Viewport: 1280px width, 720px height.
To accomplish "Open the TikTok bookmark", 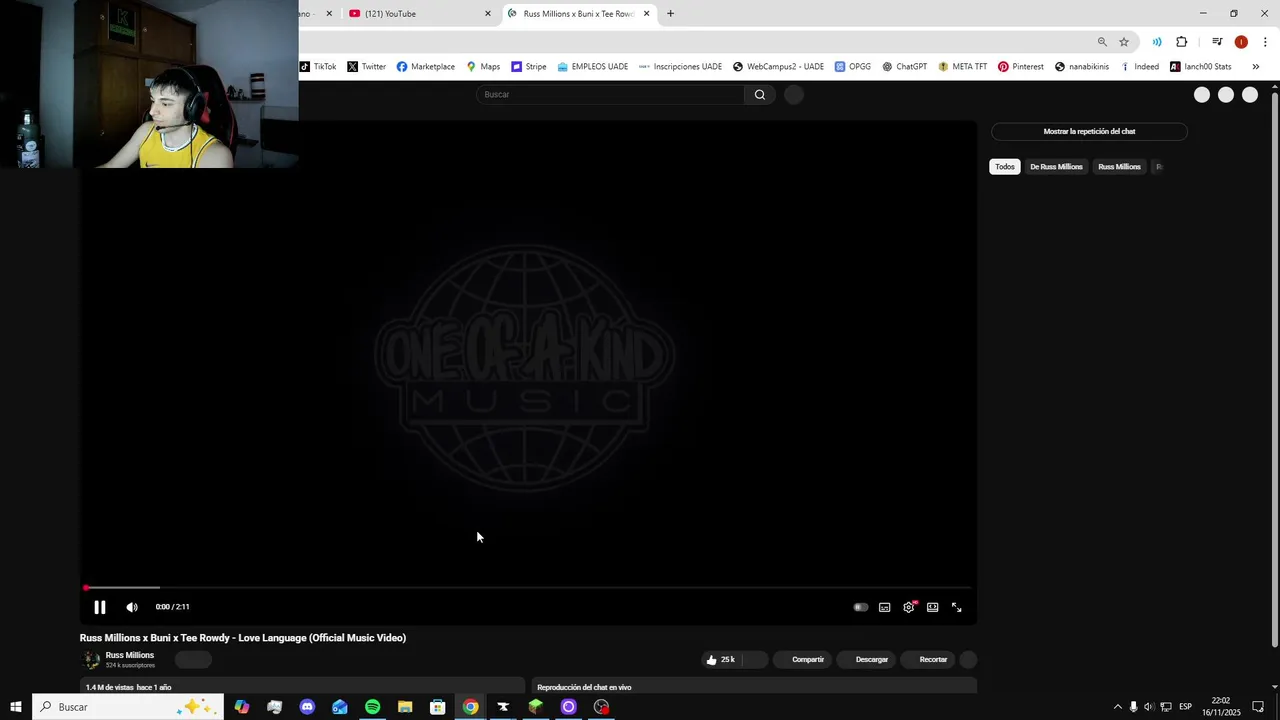I will [318, 67].
